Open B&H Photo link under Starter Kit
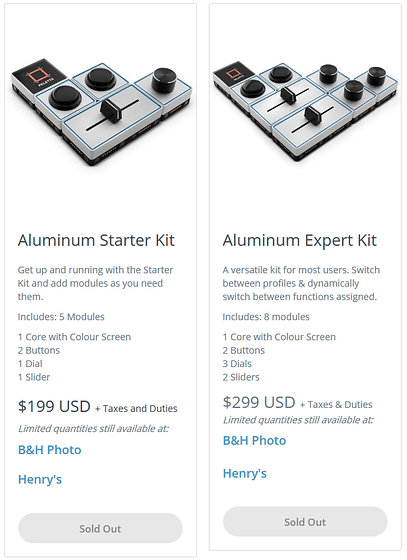This screenshot has width=407, height=560. tap(50, 450)
